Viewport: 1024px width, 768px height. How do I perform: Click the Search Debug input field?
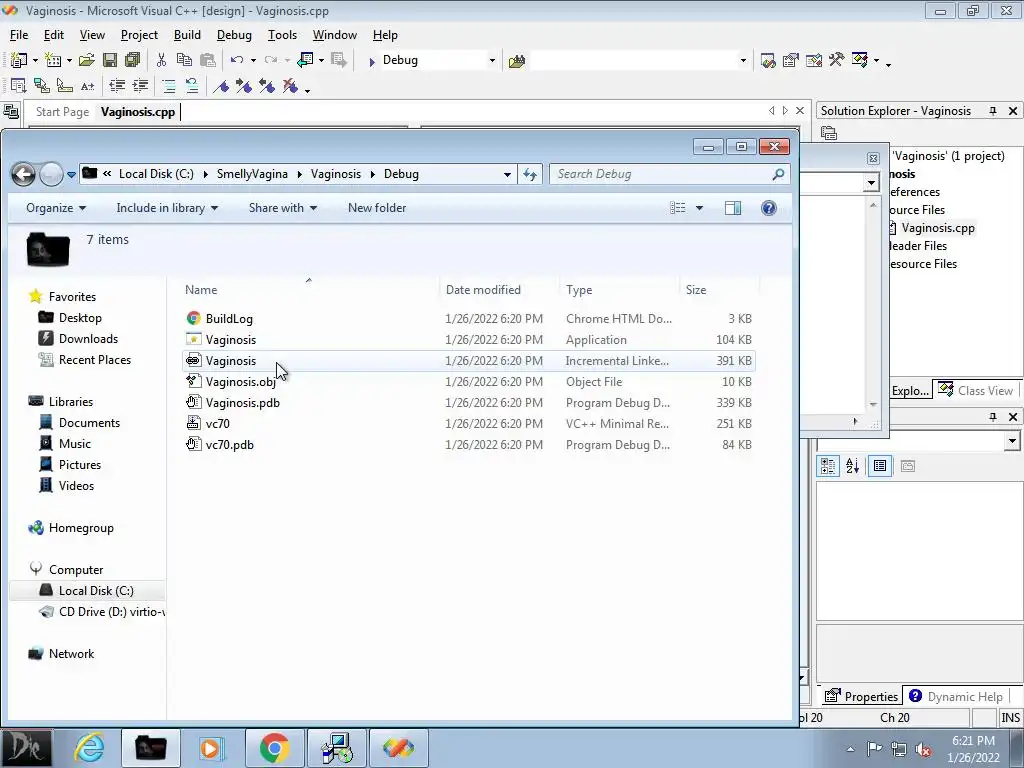(x=669, y=174)
